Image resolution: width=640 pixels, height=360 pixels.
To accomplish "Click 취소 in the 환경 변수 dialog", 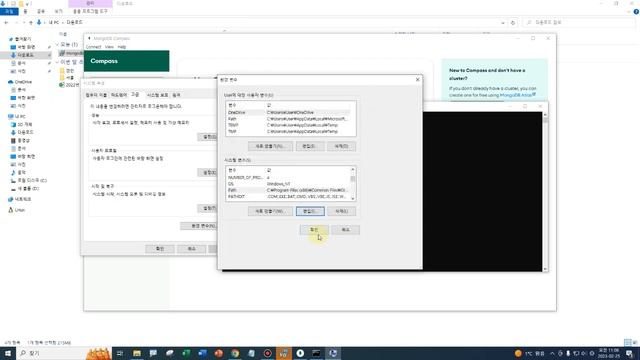I will click(x=345, y=230).
